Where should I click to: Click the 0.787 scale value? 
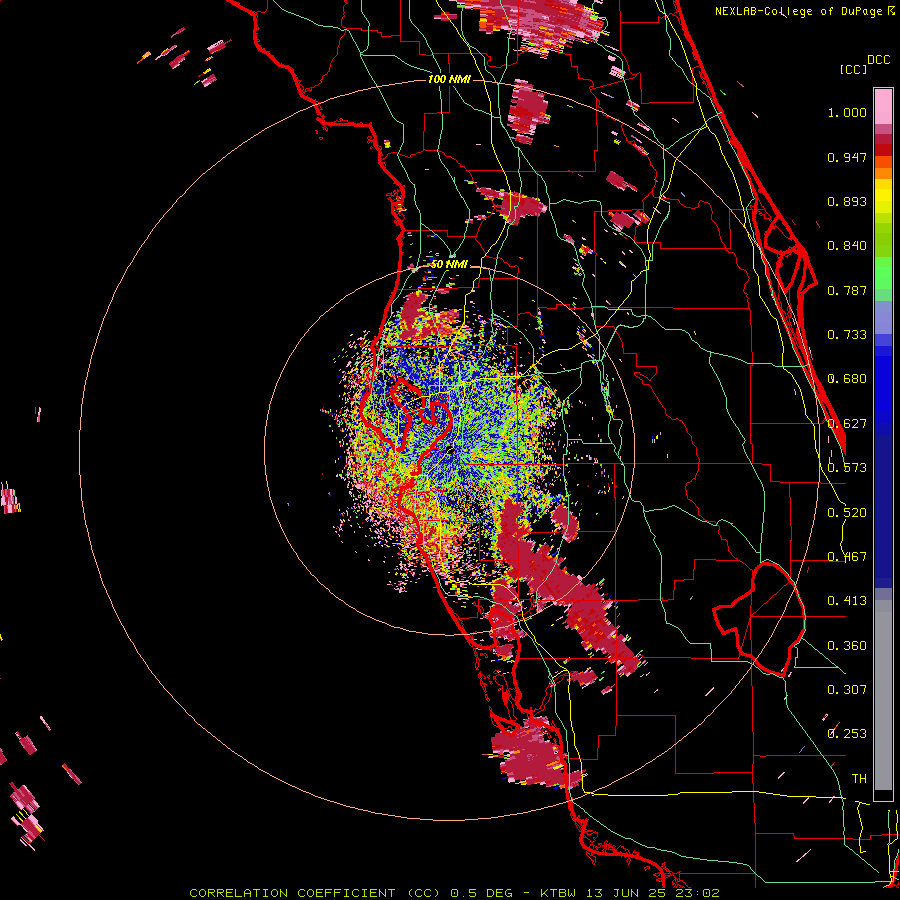point(847,290)
